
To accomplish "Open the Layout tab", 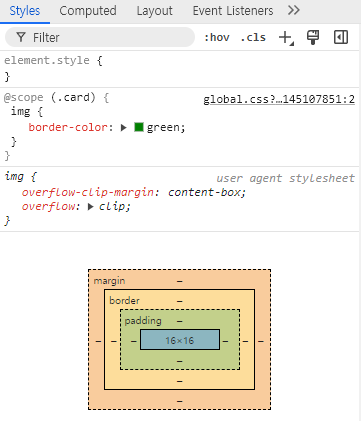I will click(154, 11).
